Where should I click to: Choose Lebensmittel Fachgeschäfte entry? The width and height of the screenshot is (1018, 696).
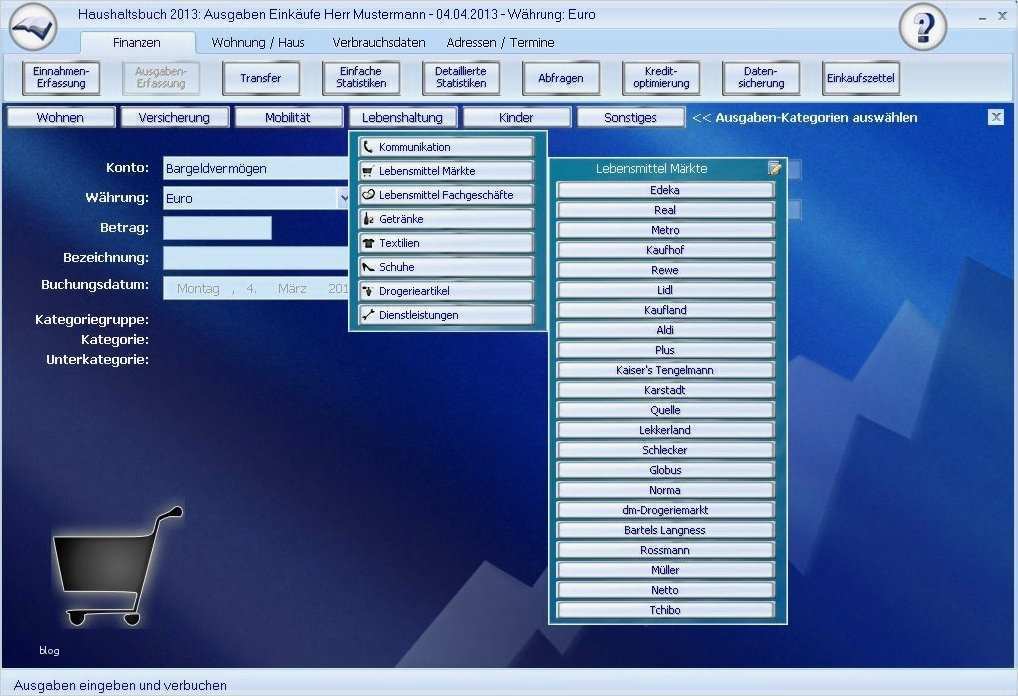[446, 195]
